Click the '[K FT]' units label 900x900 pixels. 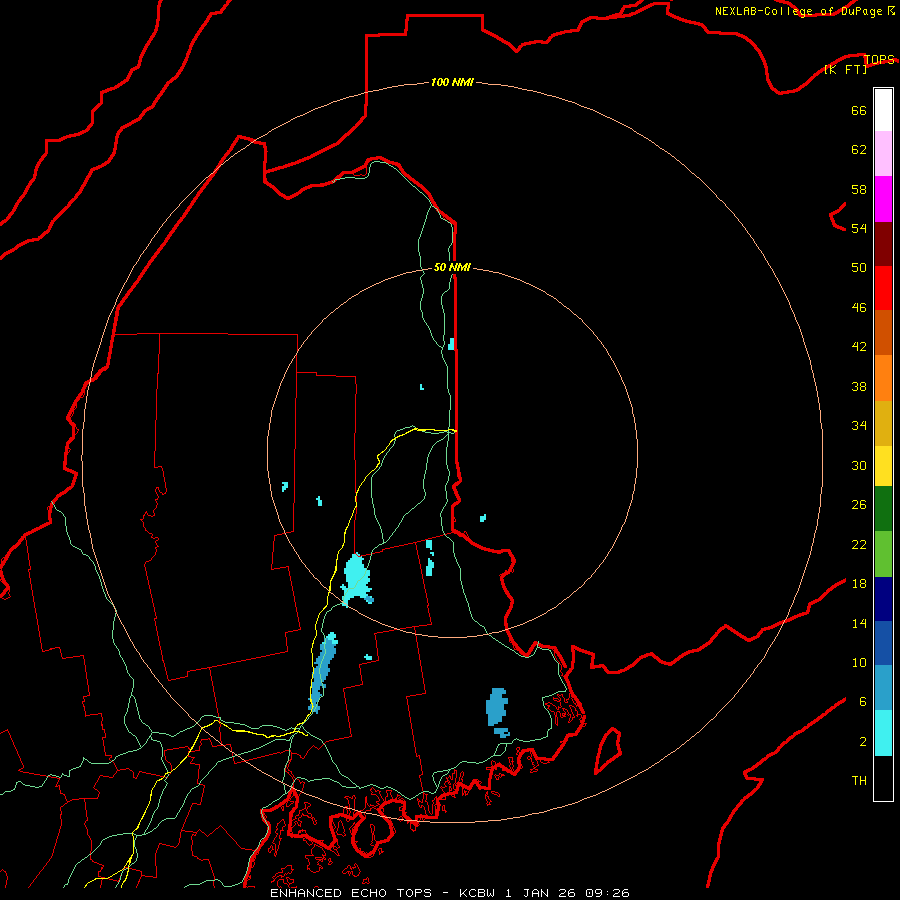(x=845, y=69)
